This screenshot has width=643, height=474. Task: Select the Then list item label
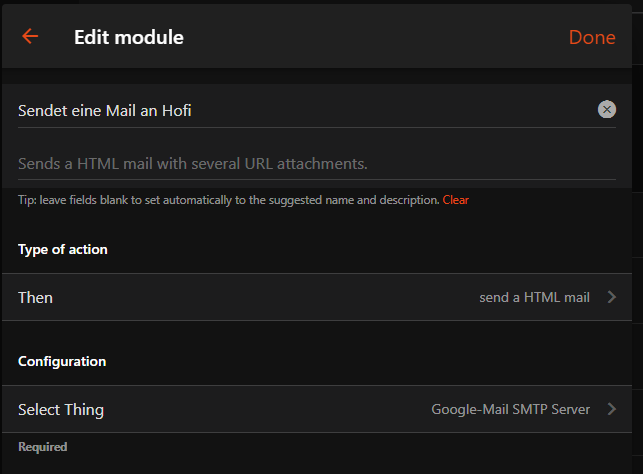point(36,298)
